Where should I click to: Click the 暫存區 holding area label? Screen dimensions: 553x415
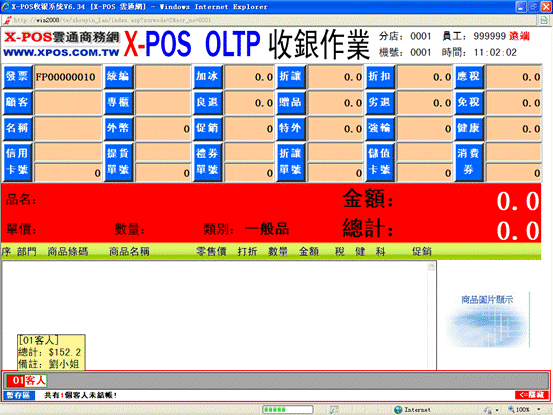pyautogui.click(x=19, y=395)
